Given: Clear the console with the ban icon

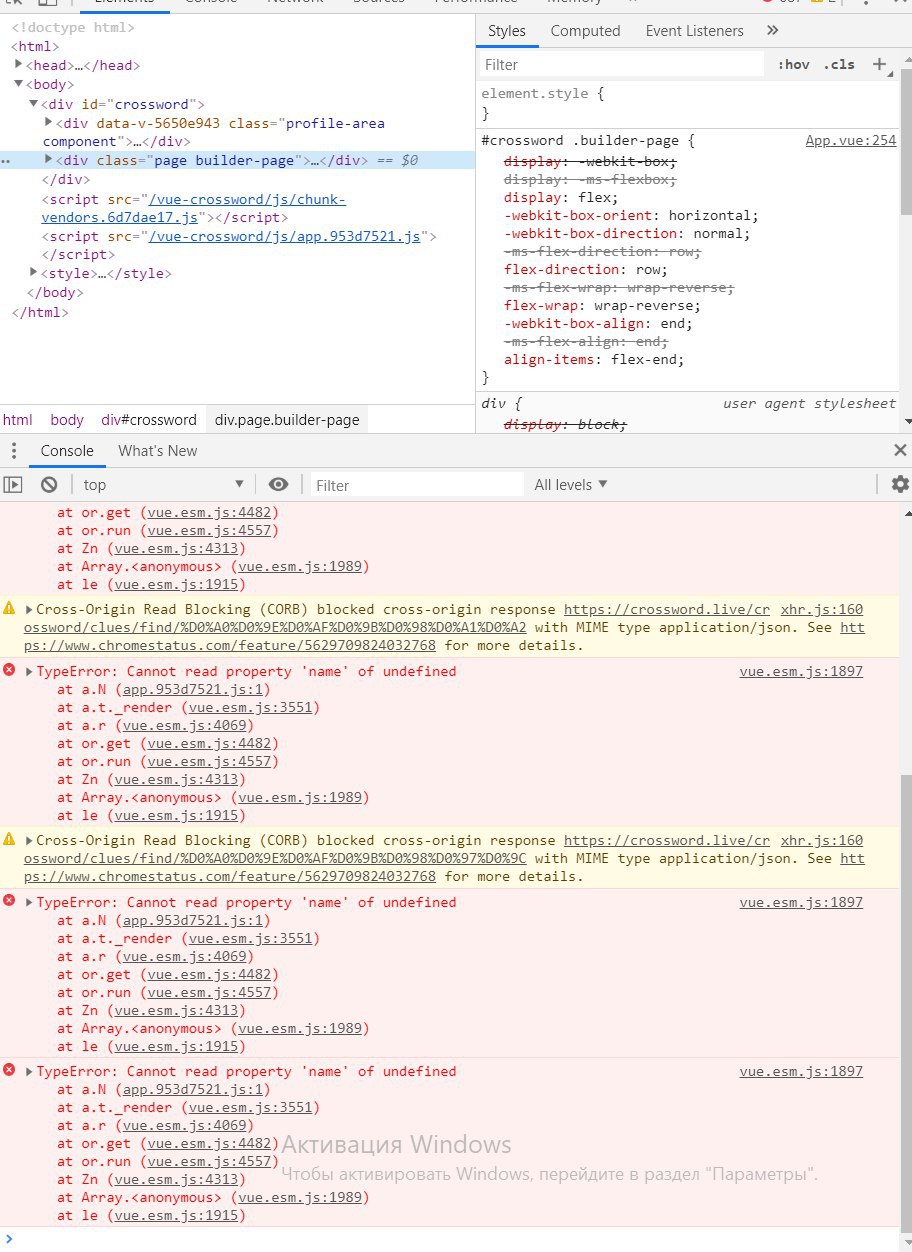Looking at the screenshot, I should [x=49, y=485].
